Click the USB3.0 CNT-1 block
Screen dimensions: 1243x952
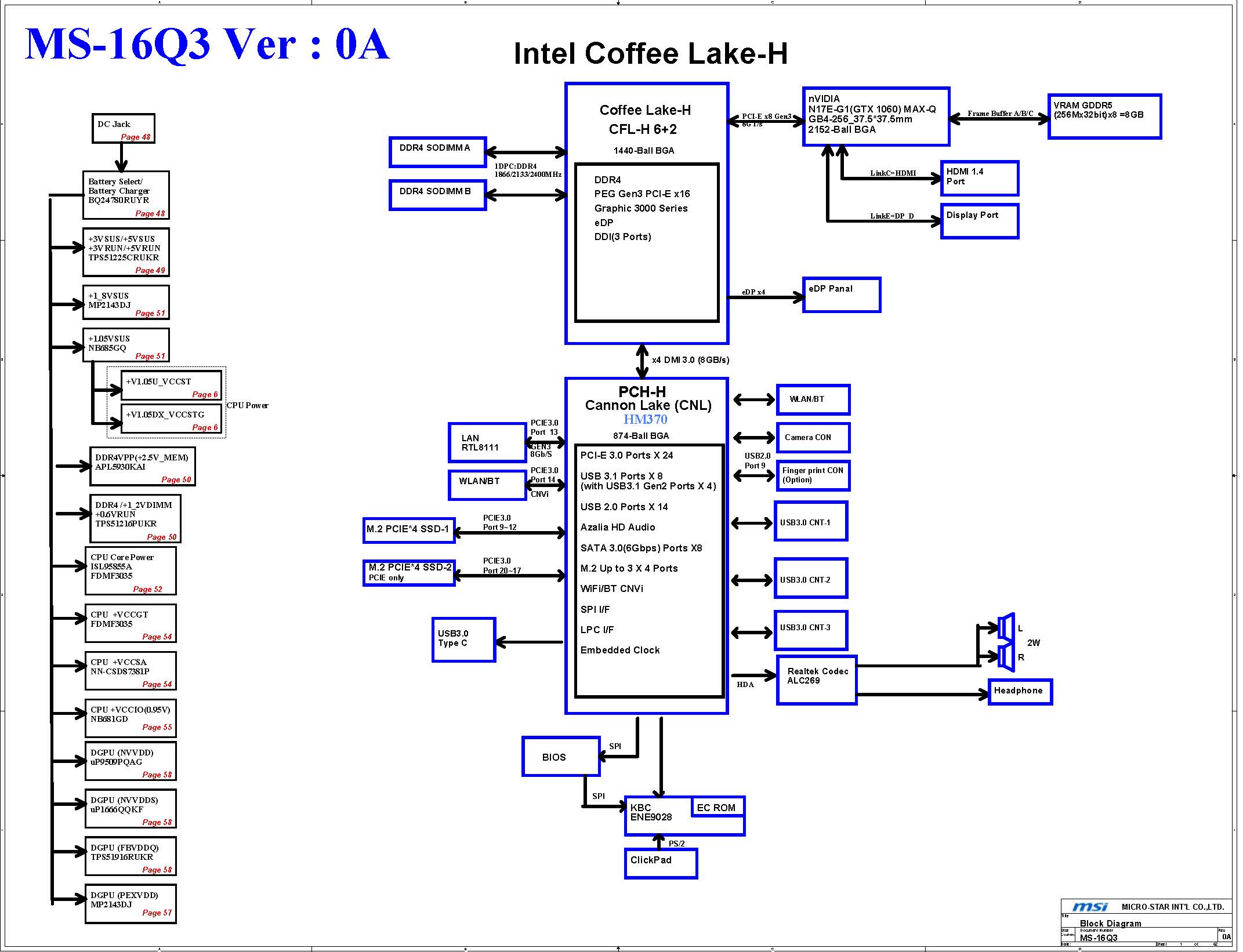(811, 521)
